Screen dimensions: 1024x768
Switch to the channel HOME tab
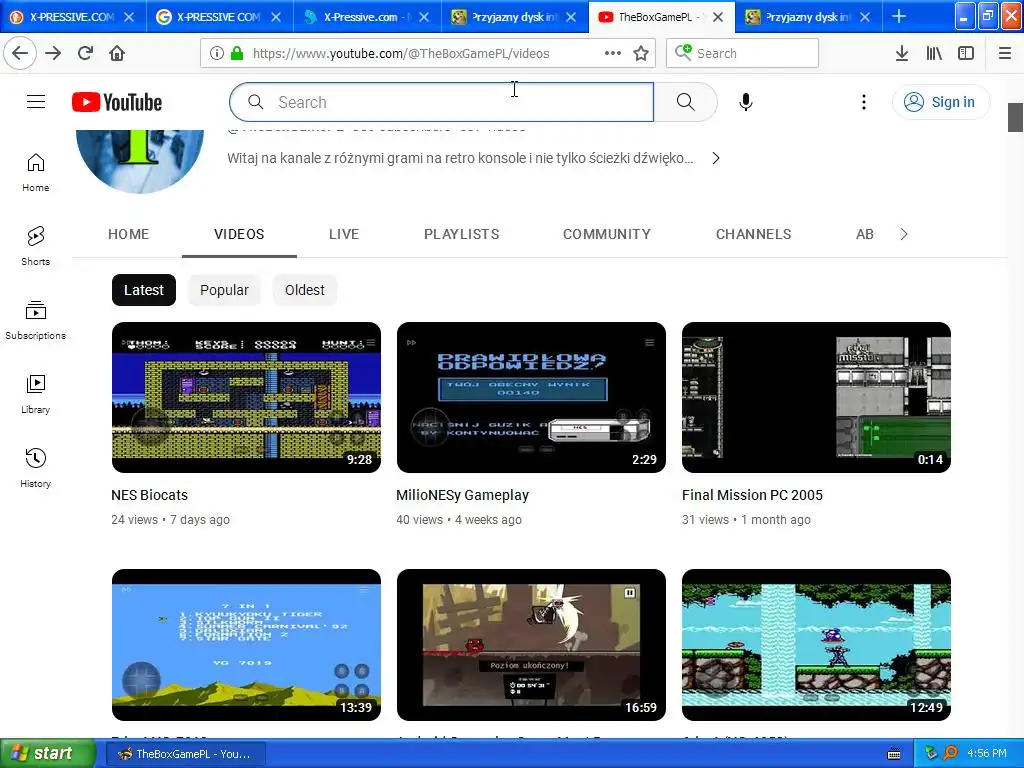(x=129, y=234)
